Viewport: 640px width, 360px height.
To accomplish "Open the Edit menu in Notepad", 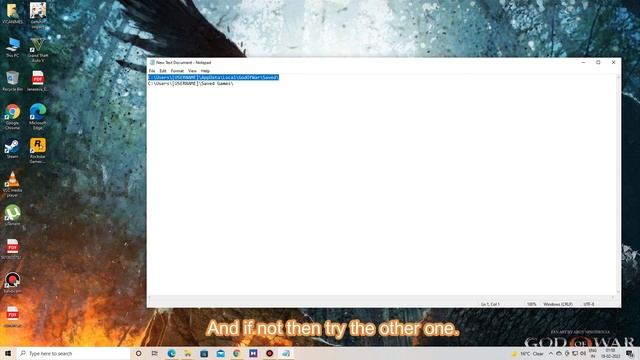I will pos(163,71).
